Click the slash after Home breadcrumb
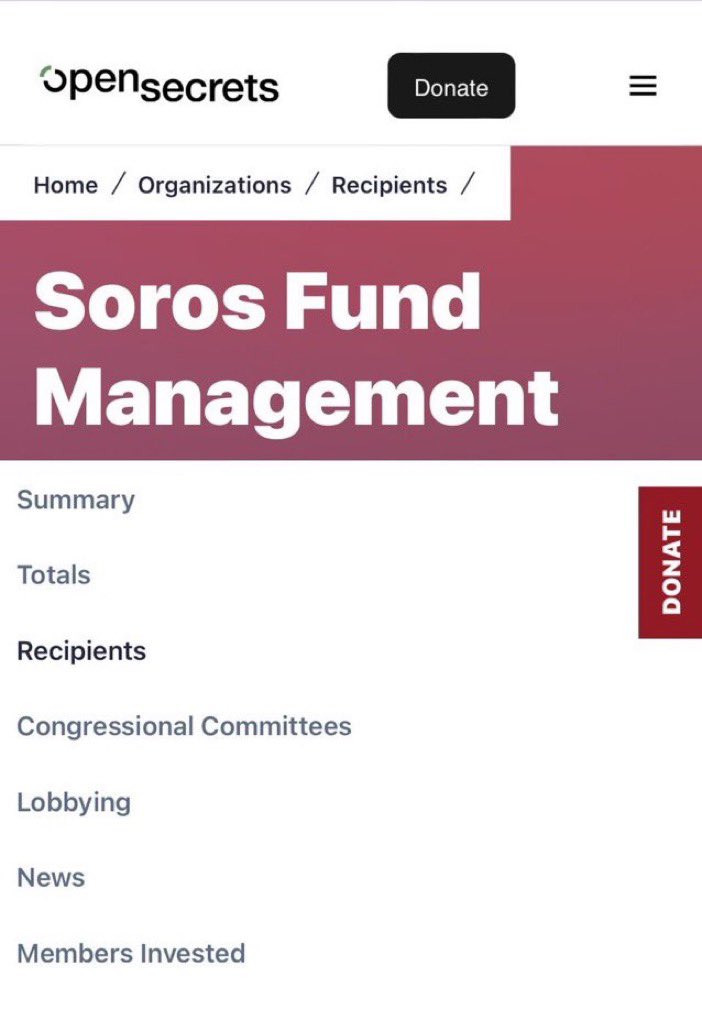702x1021 pixels. [x=118, y=185]
